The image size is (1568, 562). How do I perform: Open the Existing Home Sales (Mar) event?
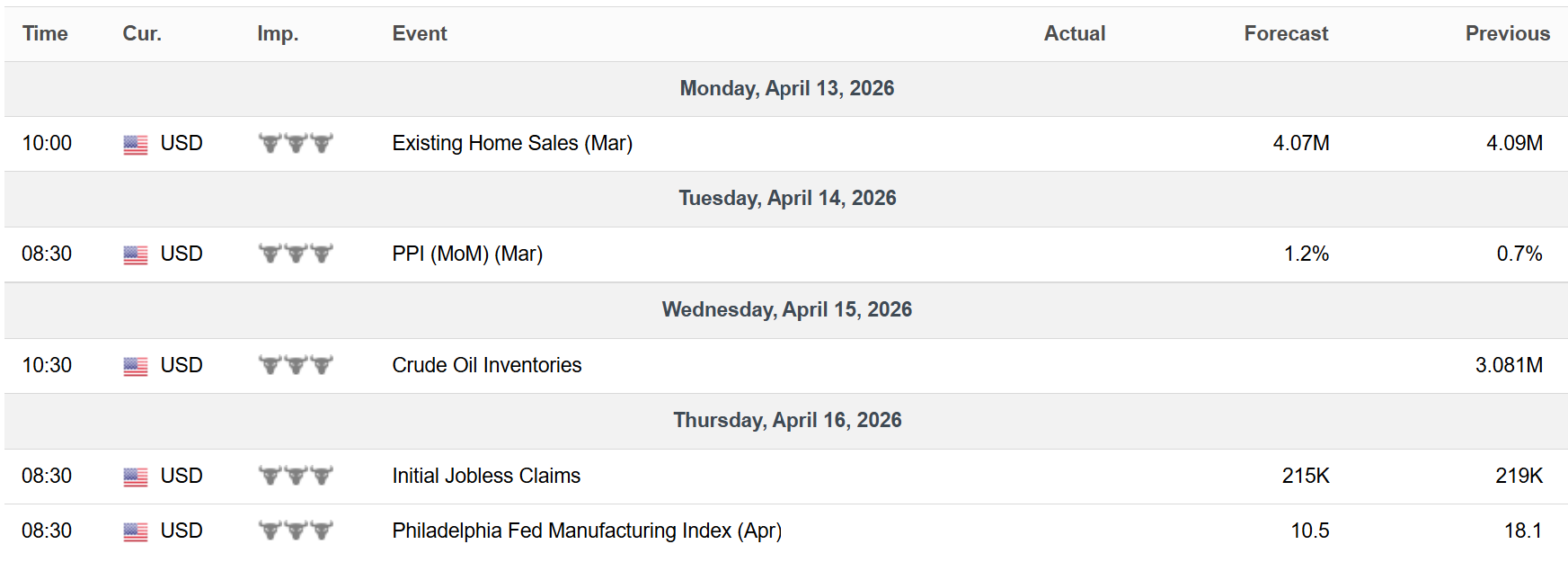click(x=512, y=143)
